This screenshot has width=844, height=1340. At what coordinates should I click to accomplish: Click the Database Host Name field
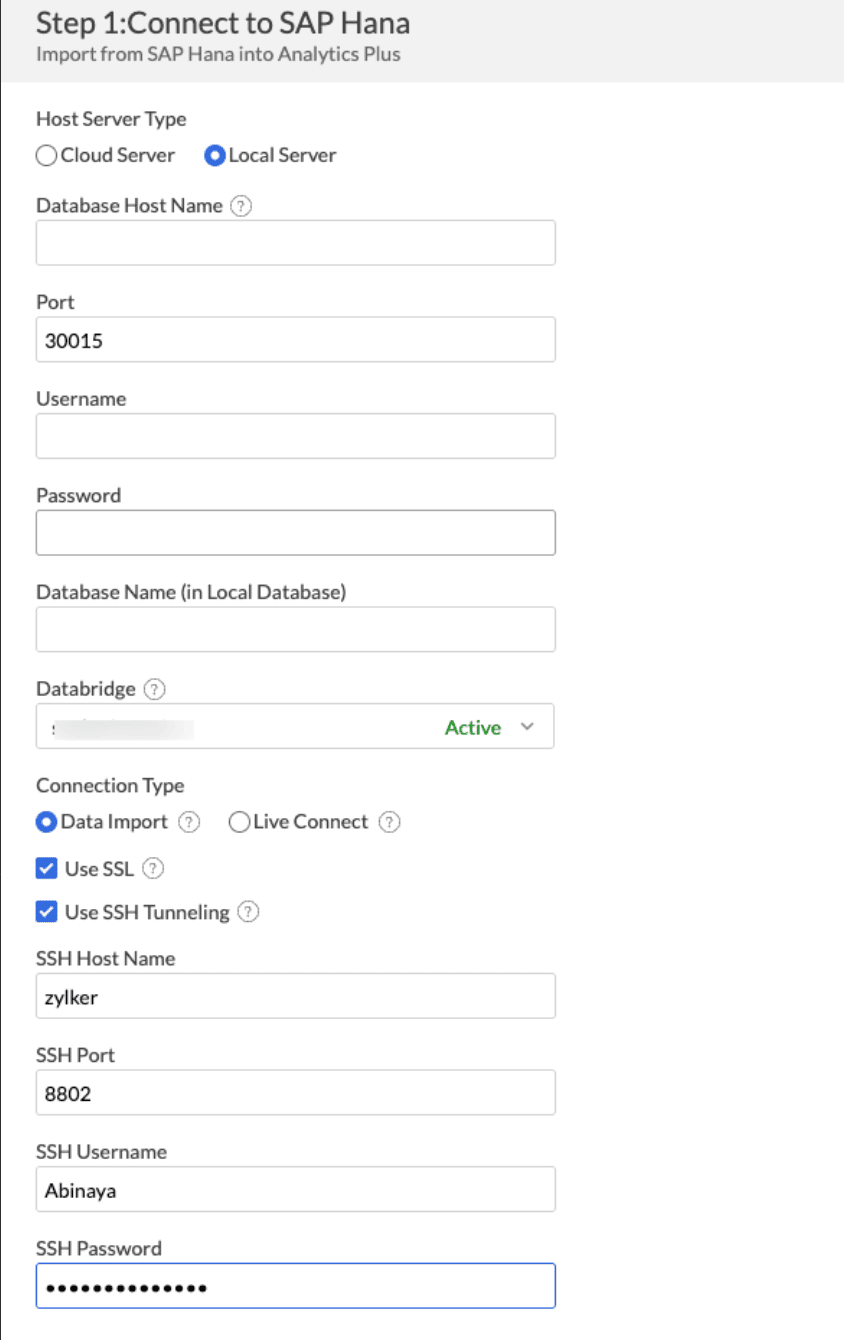295,243
